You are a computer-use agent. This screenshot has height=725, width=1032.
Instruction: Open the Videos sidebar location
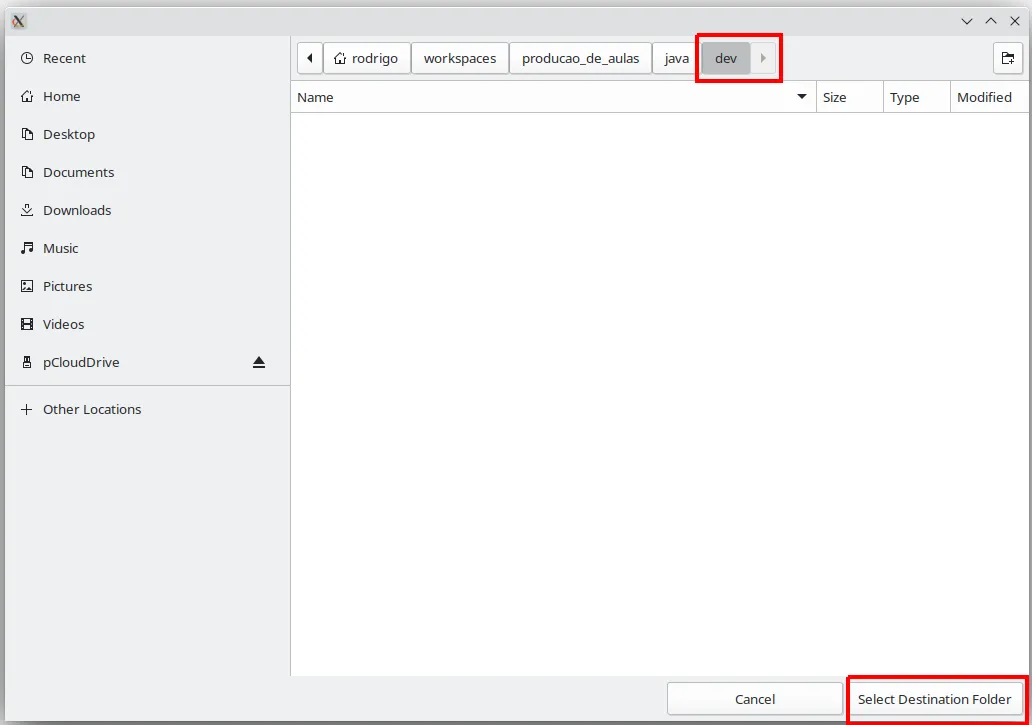(147, 324)
